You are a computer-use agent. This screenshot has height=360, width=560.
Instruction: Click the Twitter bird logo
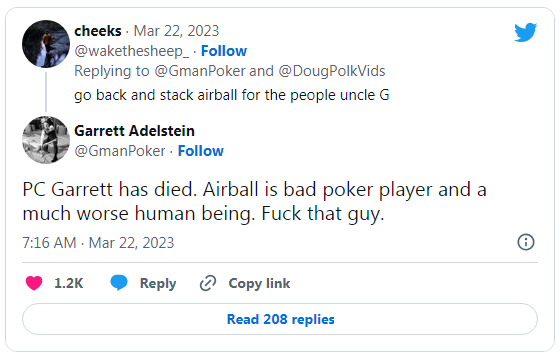525,32
